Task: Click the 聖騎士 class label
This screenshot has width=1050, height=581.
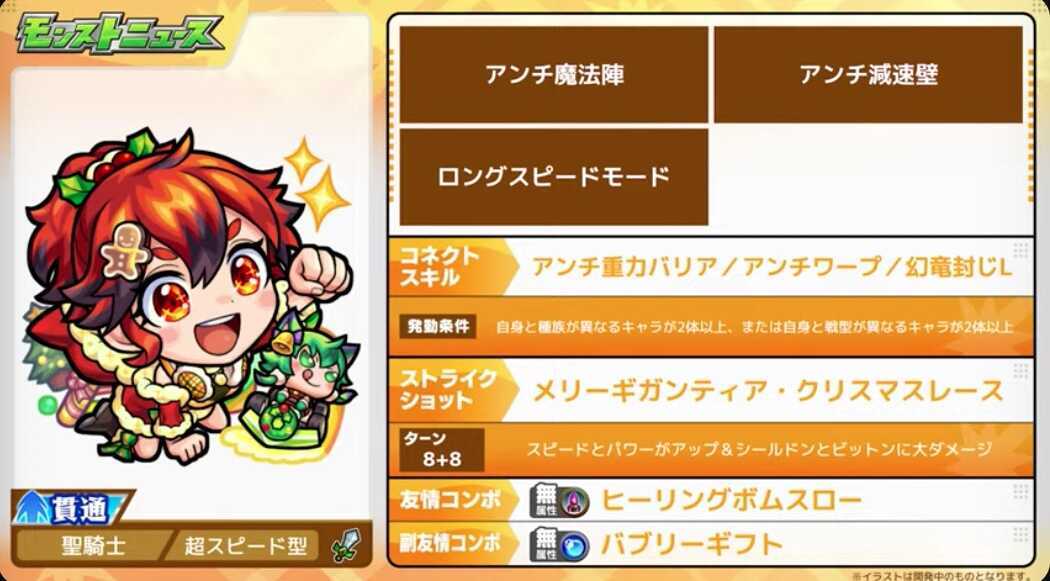Action: [92, 546]
